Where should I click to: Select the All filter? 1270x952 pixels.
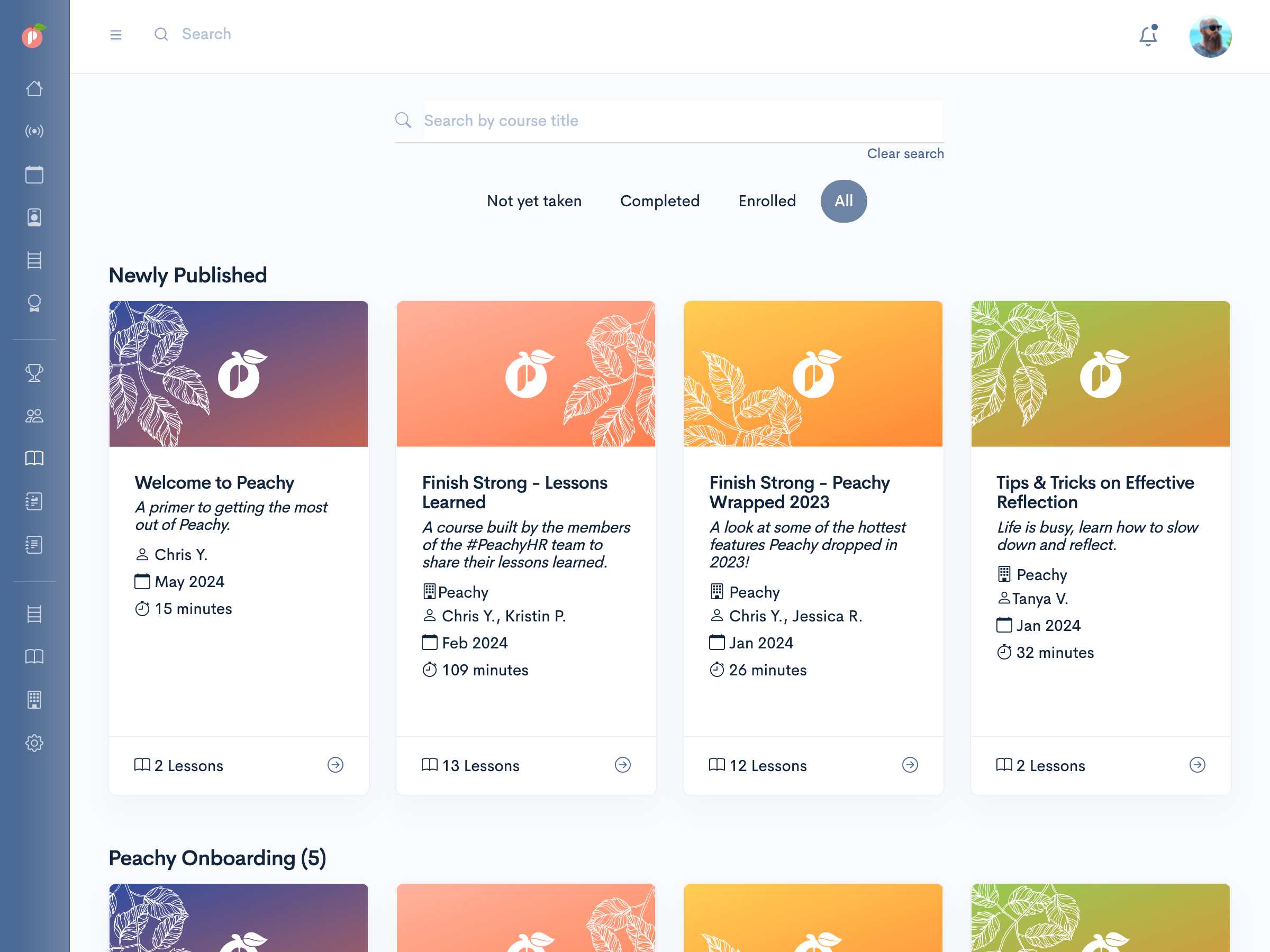coord(843,201)
